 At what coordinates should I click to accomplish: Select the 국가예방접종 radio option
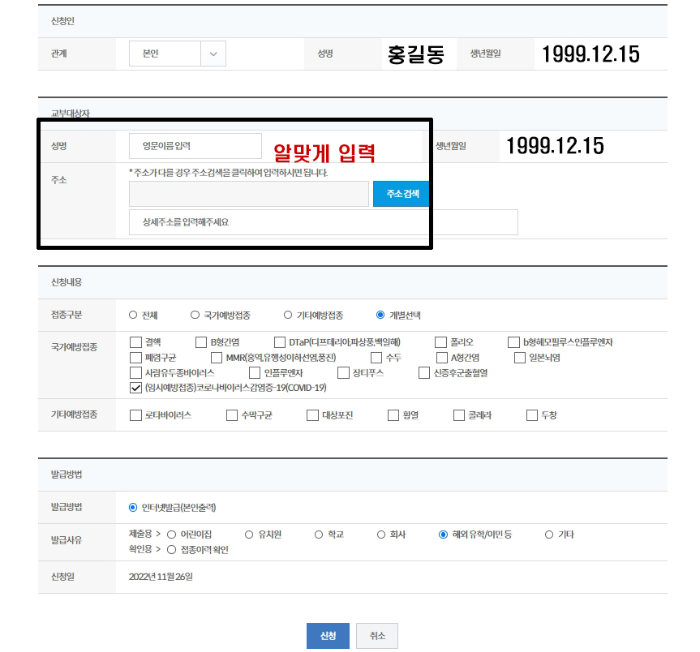coord(195,315)
